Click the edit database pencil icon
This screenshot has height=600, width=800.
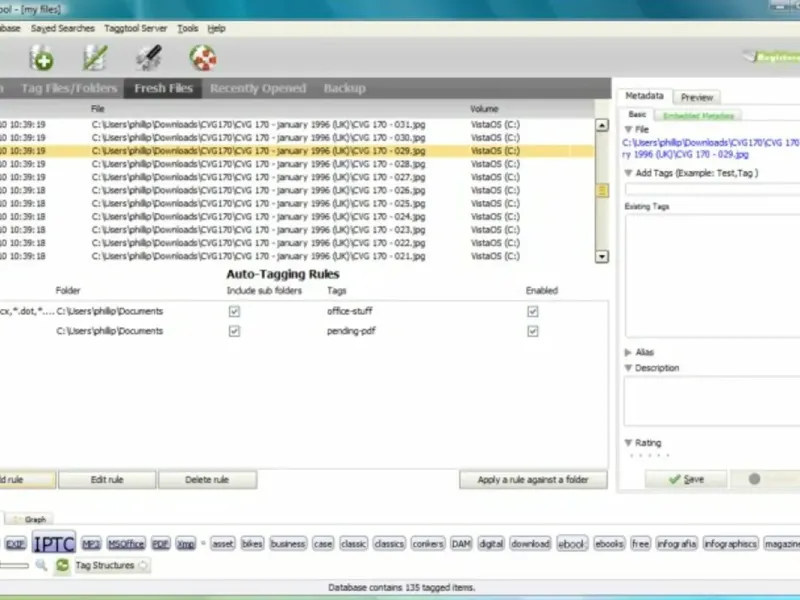95,58
